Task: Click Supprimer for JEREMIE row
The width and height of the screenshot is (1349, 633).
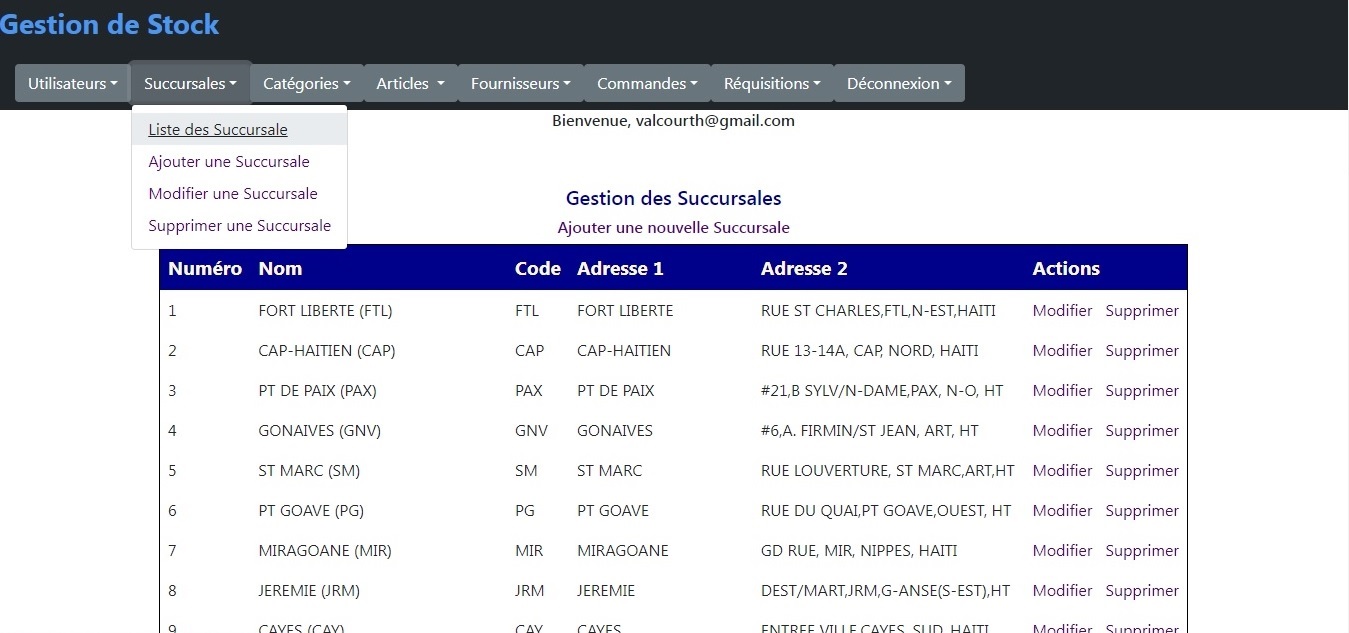Action: [x=1142, y=591]
